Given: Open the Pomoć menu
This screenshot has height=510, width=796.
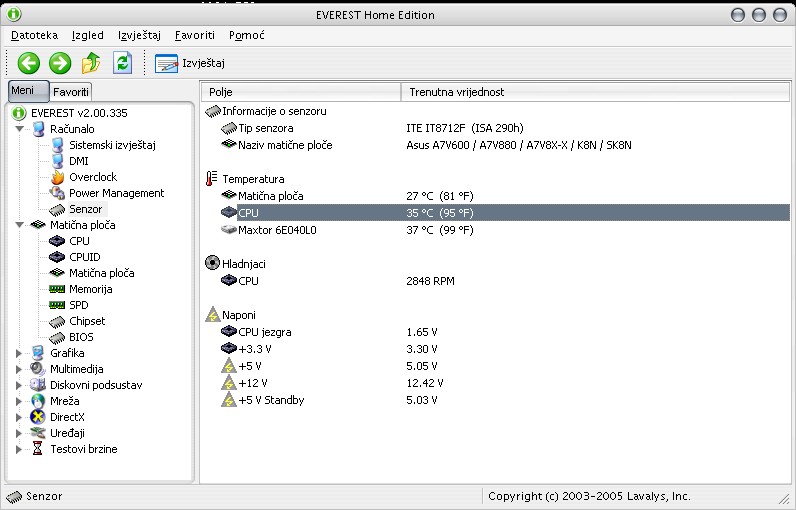Looking at the screenshot, I should [246, 35].
